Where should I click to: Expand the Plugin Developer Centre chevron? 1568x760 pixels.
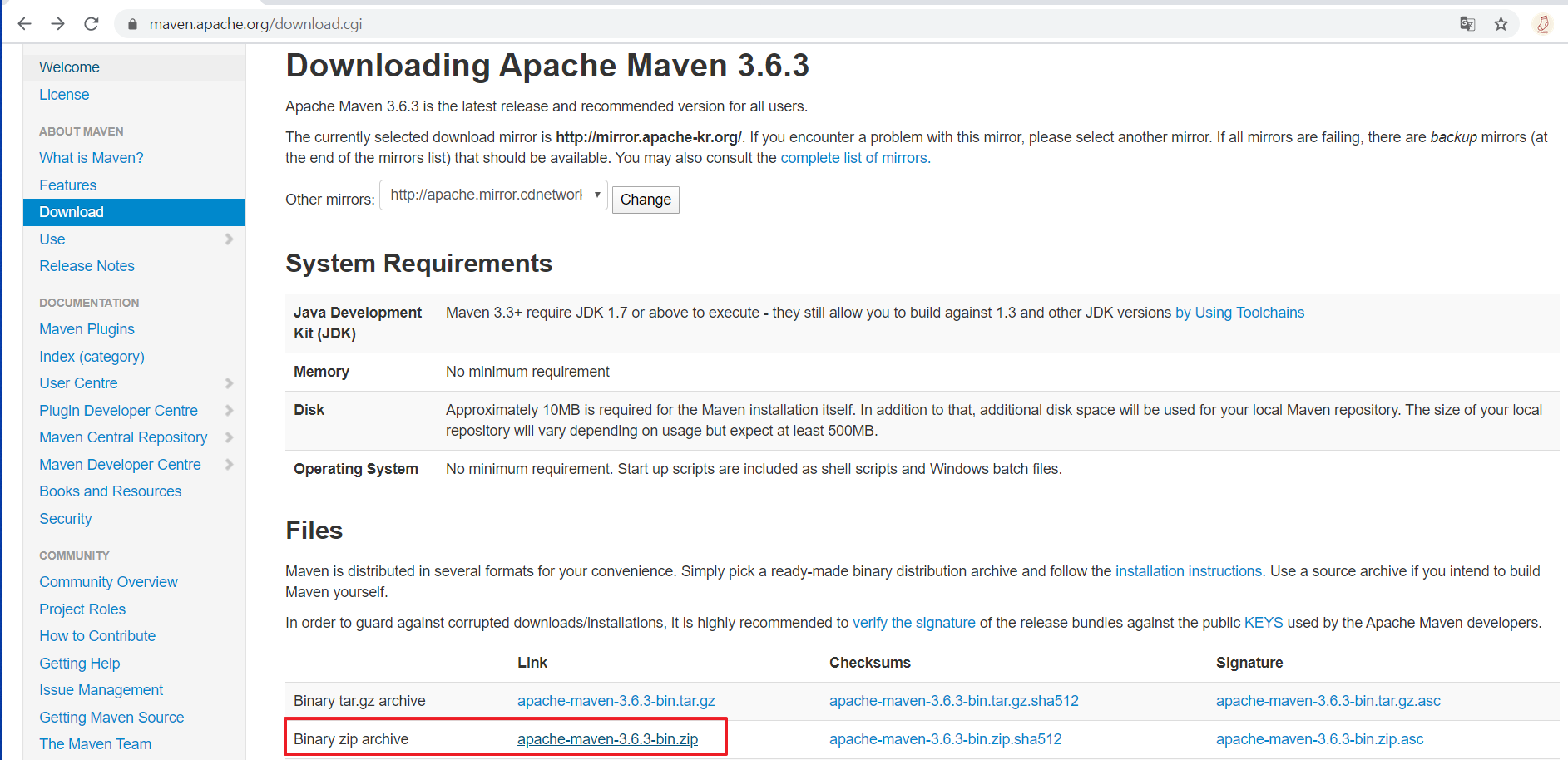229,411
